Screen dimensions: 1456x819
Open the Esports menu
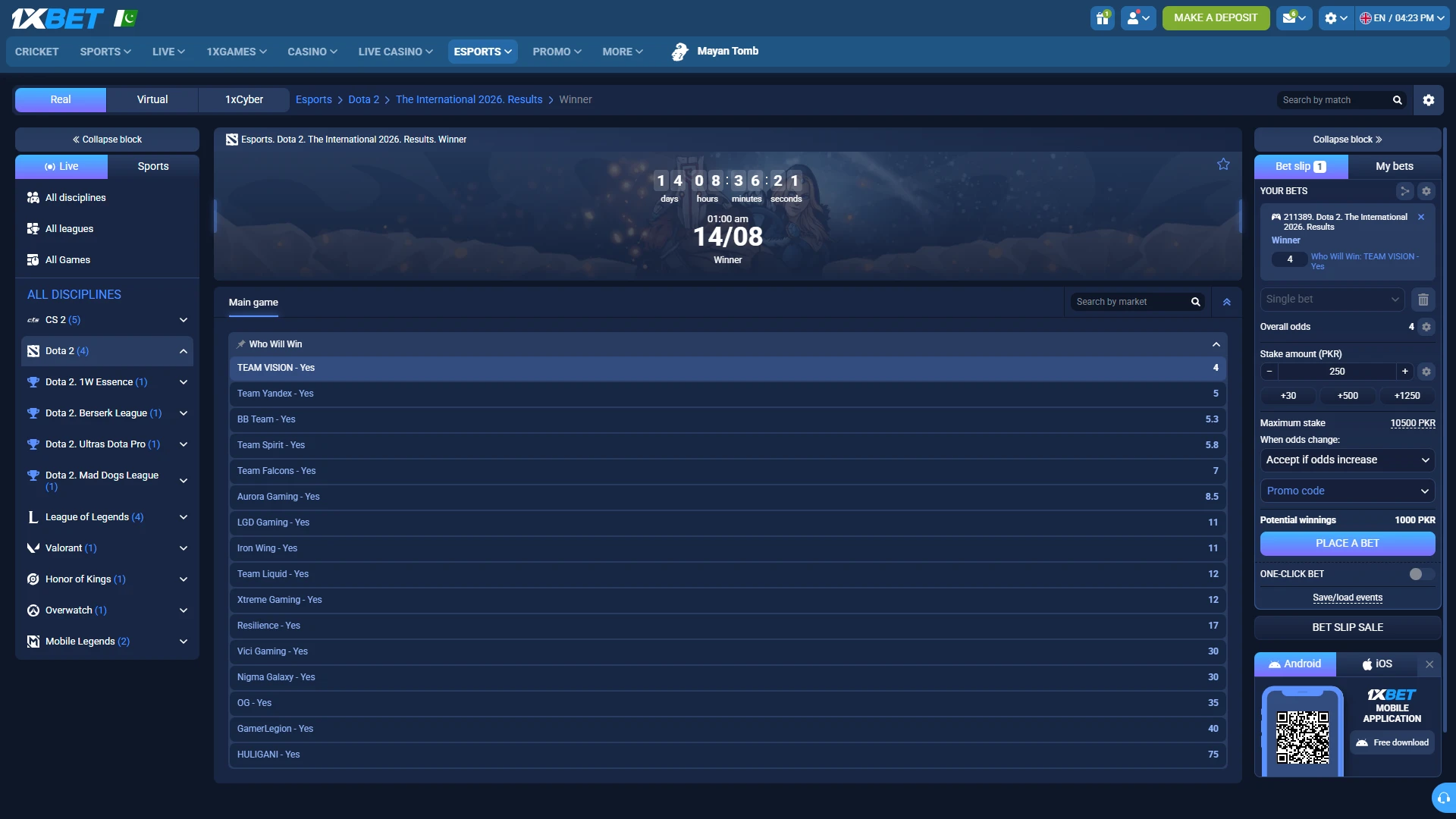(483, 52)
